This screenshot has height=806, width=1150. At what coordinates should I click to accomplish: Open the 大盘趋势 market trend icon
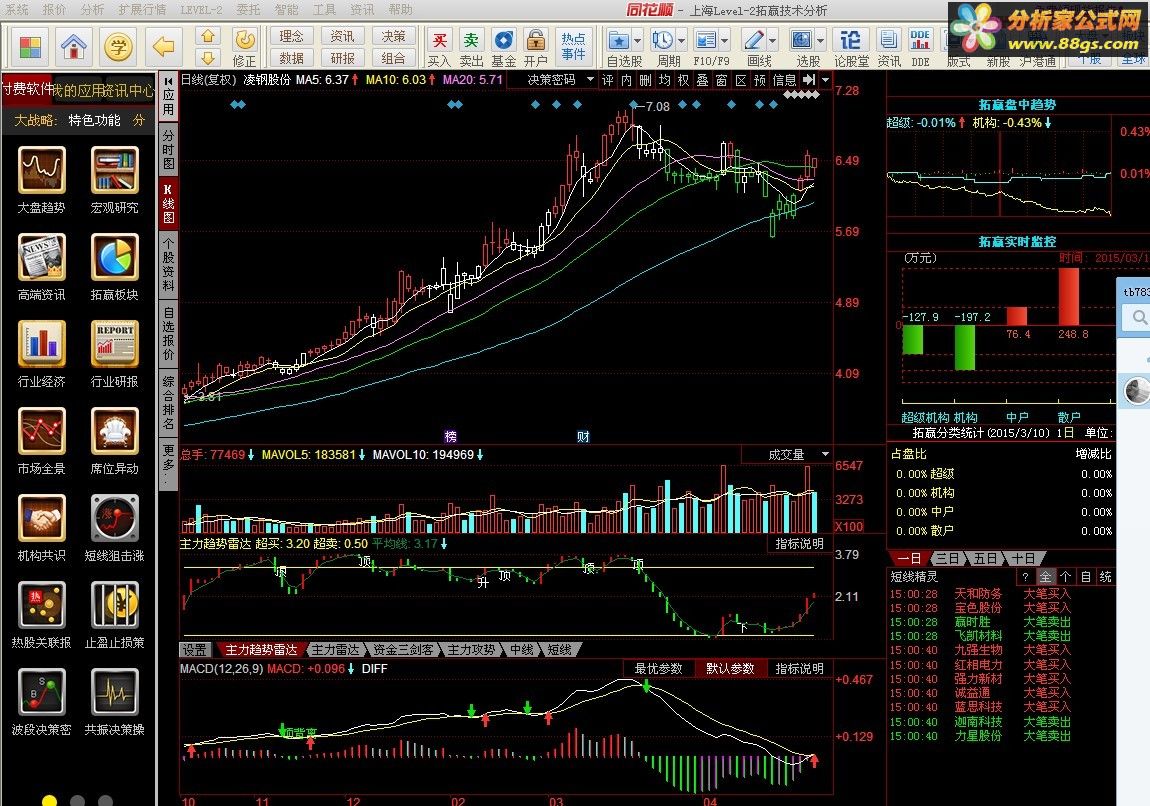[x=42, y=170]
